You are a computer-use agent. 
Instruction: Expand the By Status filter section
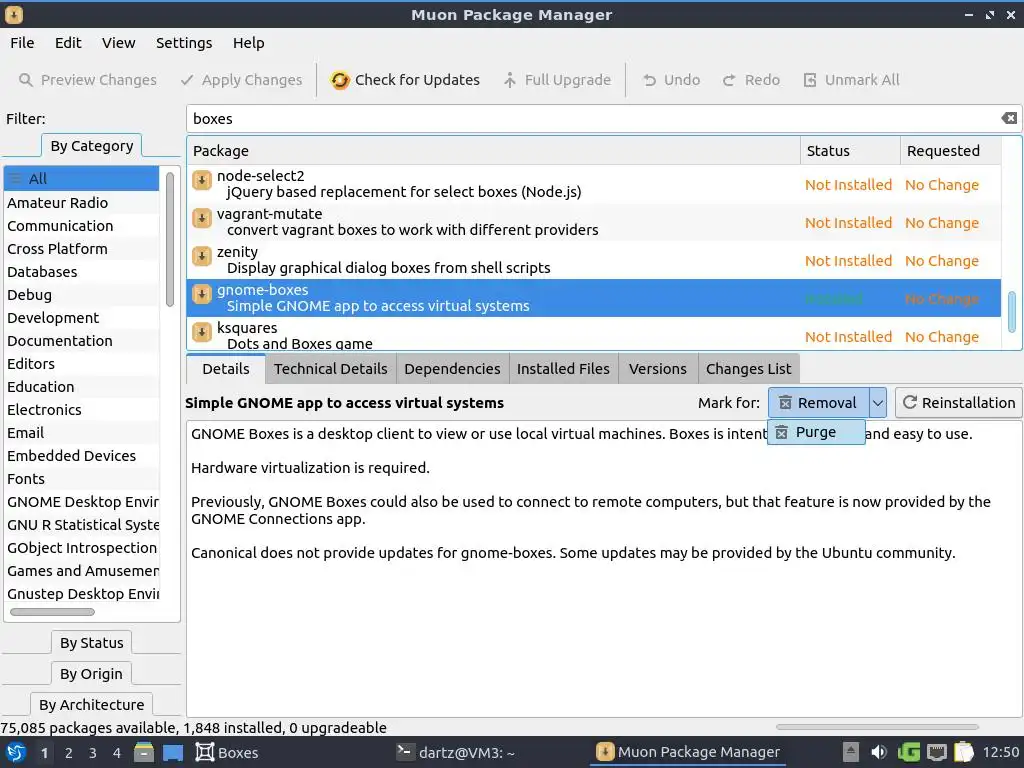click(x=91, y=643)
